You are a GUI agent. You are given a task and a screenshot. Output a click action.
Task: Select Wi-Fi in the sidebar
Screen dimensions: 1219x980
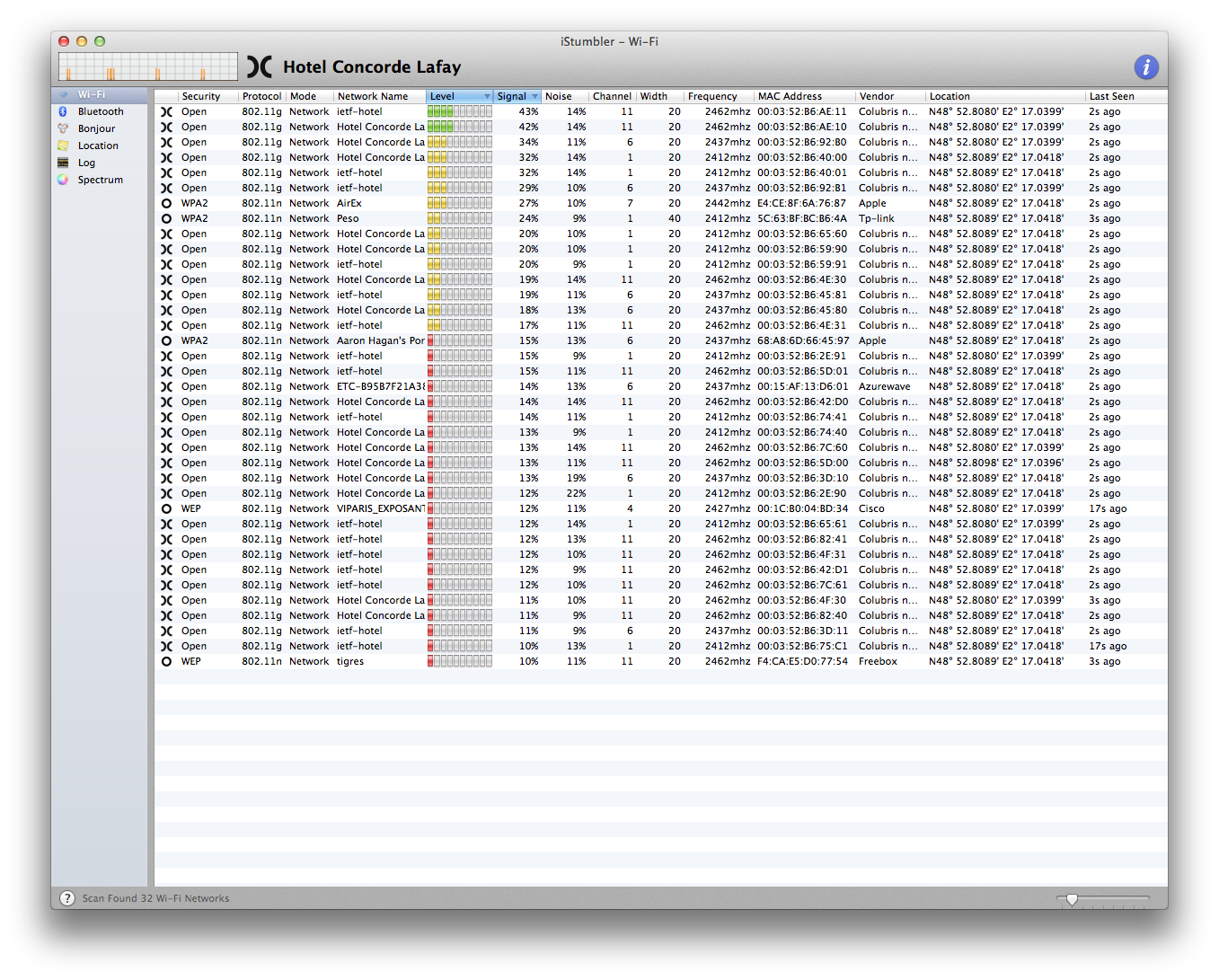click(x=99, y=94)
